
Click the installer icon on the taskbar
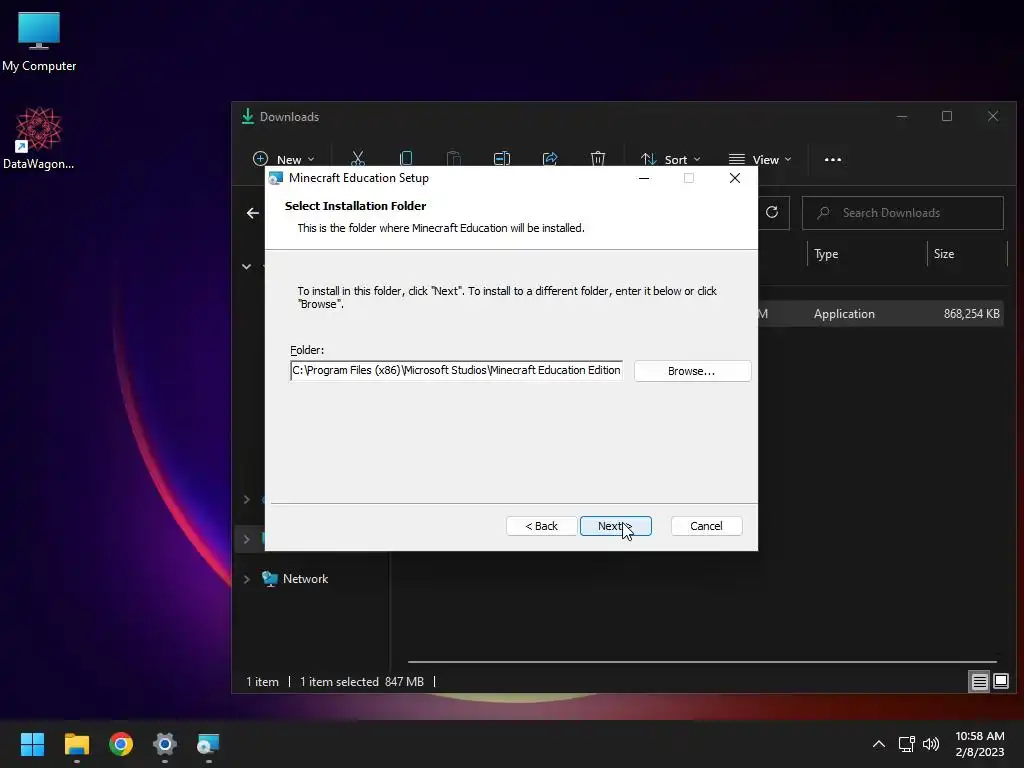pyautogui.click(x=208, y=744)
